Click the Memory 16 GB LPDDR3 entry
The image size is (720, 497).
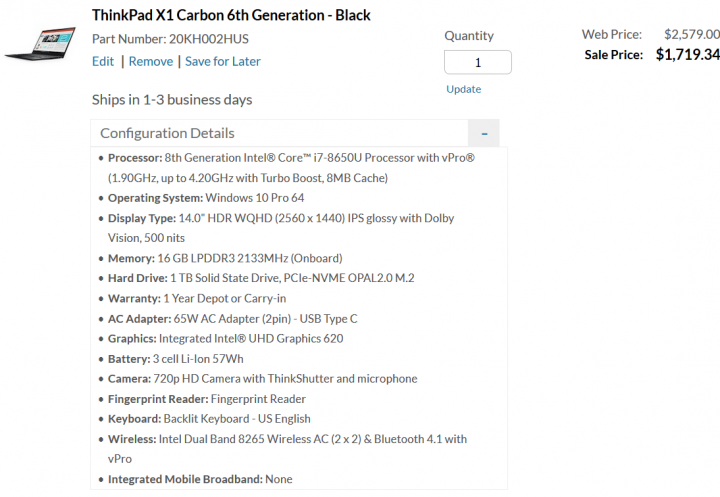click(225, 258)
